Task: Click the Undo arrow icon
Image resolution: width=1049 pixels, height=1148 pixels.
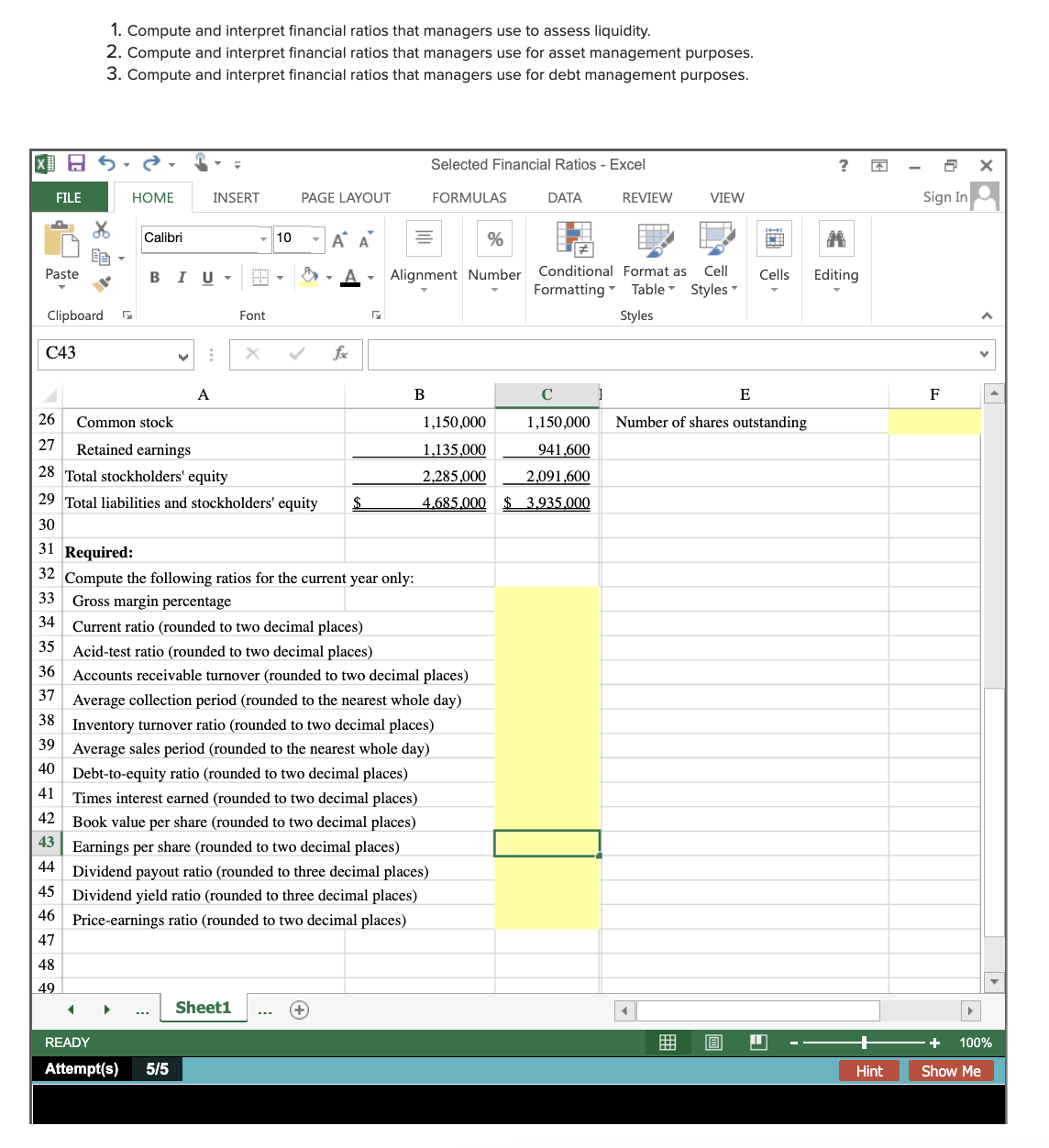Action: tap(107, 163)
